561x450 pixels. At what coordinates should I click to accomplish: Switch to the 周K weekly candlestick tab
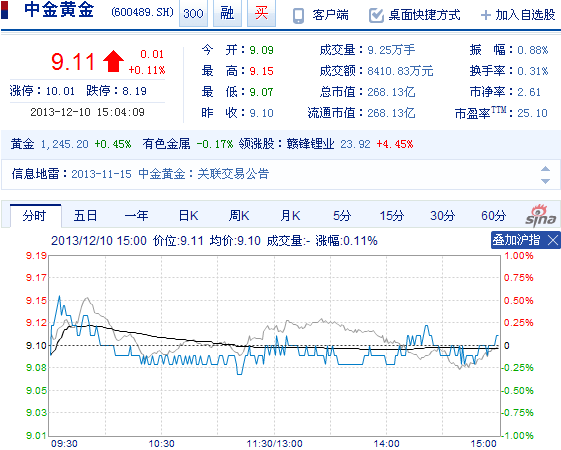pyautogui.click(x=239, y=216)
